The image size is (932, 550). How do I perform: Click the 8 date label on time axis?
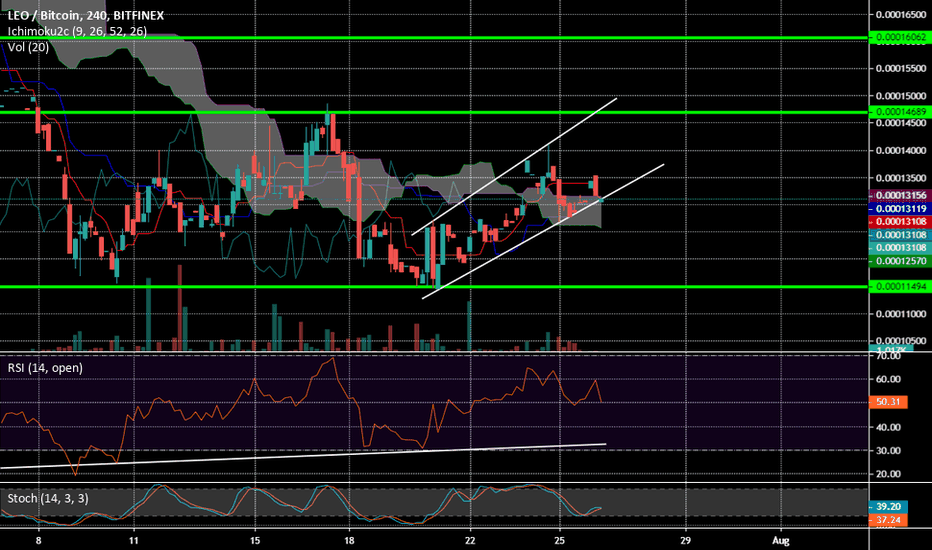(39, 540)
